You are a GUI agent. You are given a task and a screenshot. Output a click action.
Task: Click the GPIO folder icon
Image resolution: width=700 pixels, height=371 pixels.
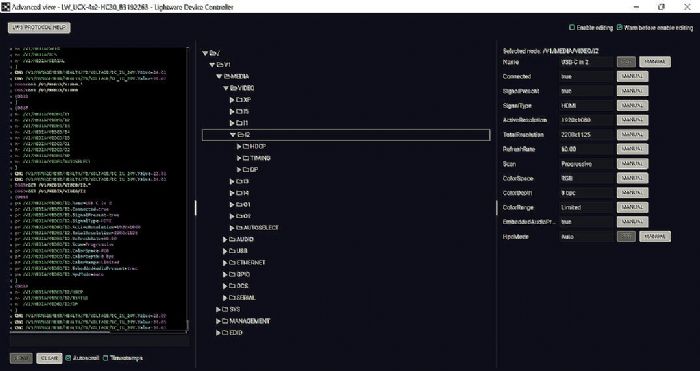pyautogui.click(x=232, y=275)
